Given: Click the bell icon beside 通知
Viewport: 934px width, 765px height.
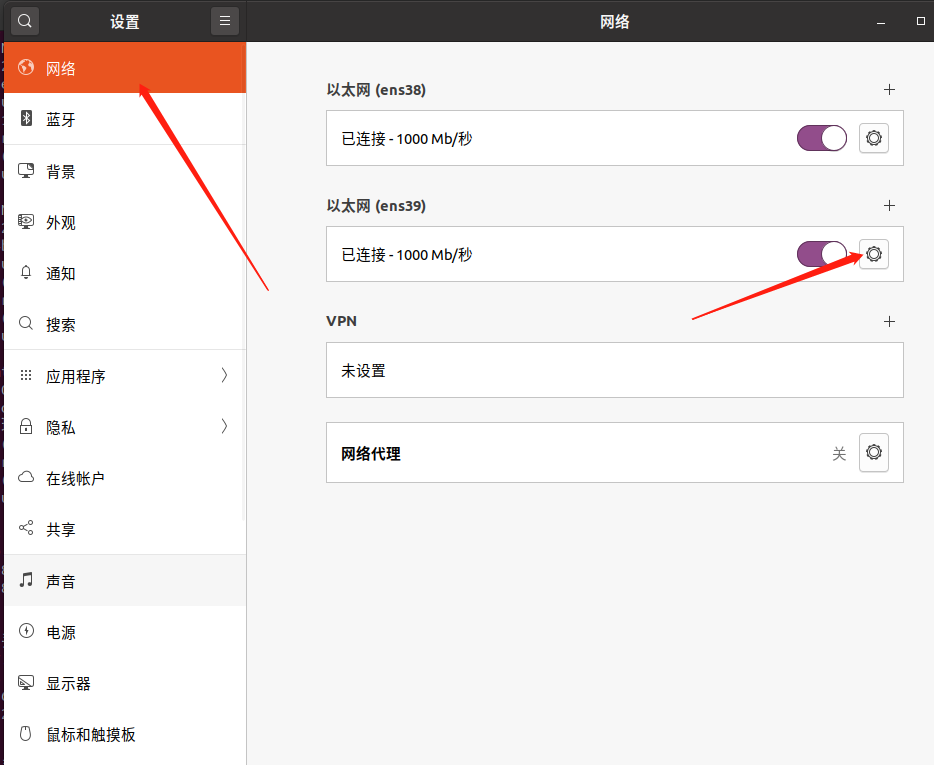Looking at the screenshot, I should tap(26, 273).
